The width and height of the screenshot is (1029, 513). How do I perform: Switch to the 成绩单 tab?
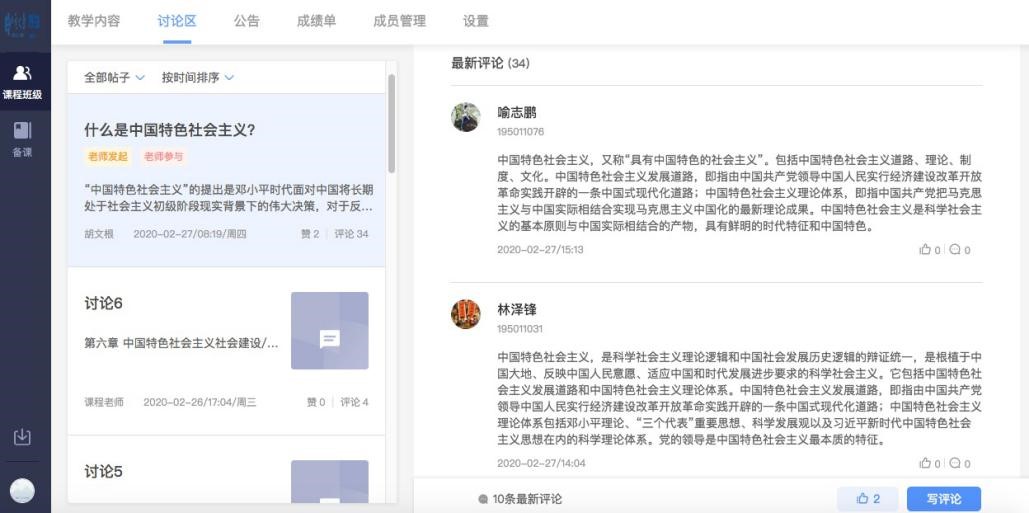coord(316,21)
